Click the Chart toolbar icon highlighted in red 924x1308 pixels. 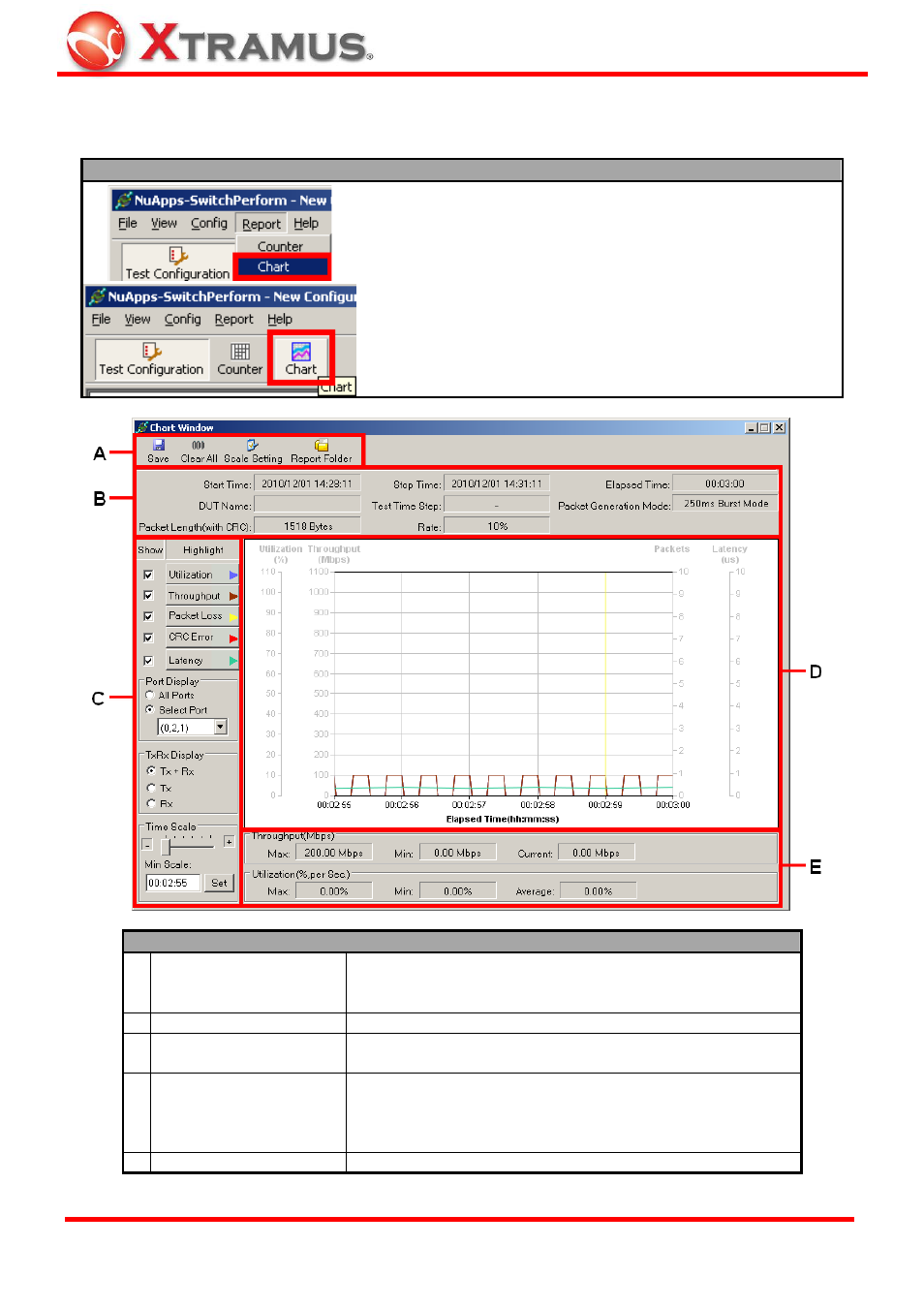click(x=301, y=358)
